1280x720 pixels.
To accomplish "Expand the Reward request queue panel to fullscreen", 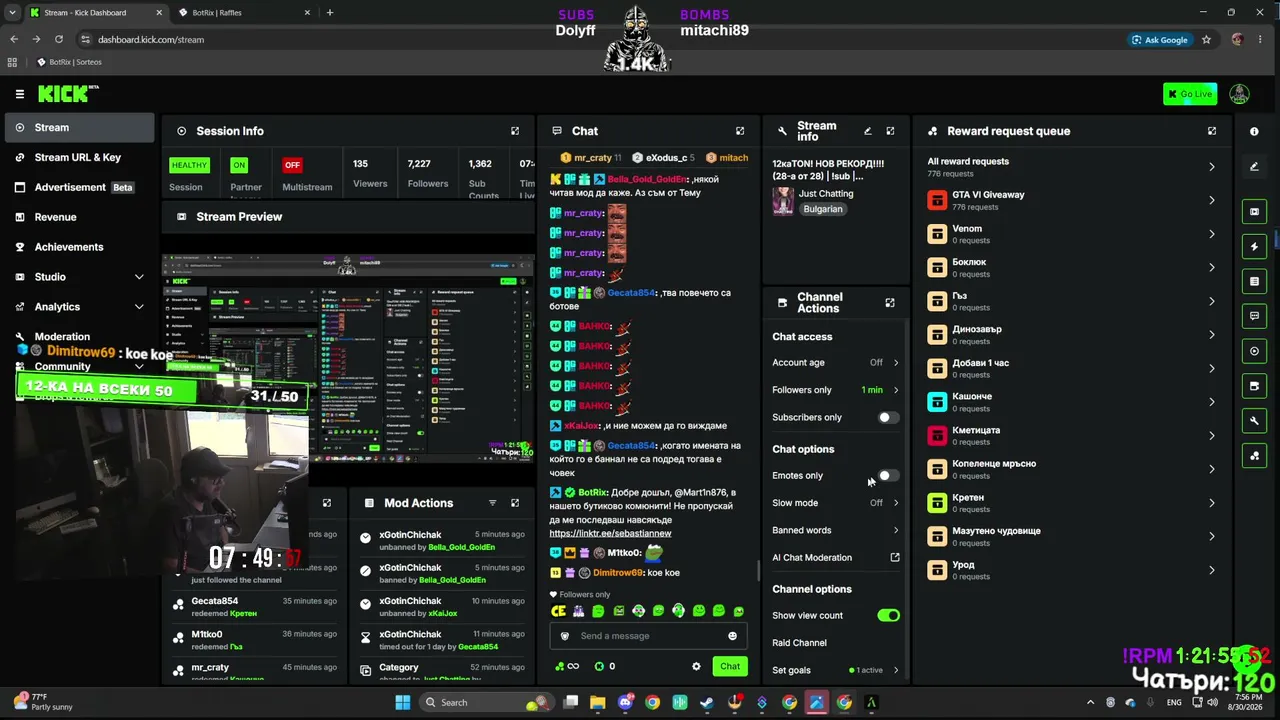I will point(1212,131).
